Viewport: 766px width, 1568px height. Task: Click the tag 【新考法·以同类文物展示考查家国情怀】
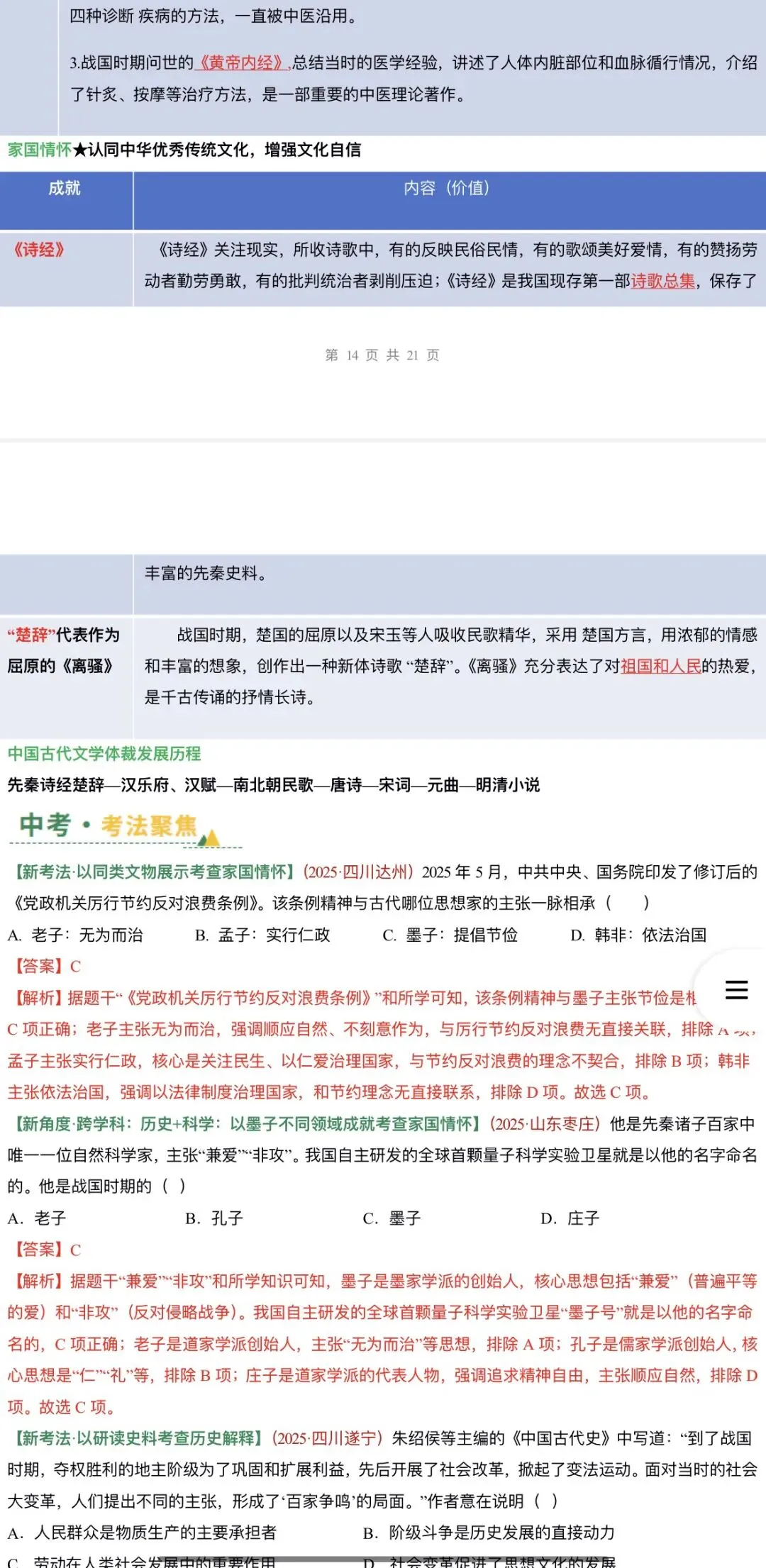[153, 872]
